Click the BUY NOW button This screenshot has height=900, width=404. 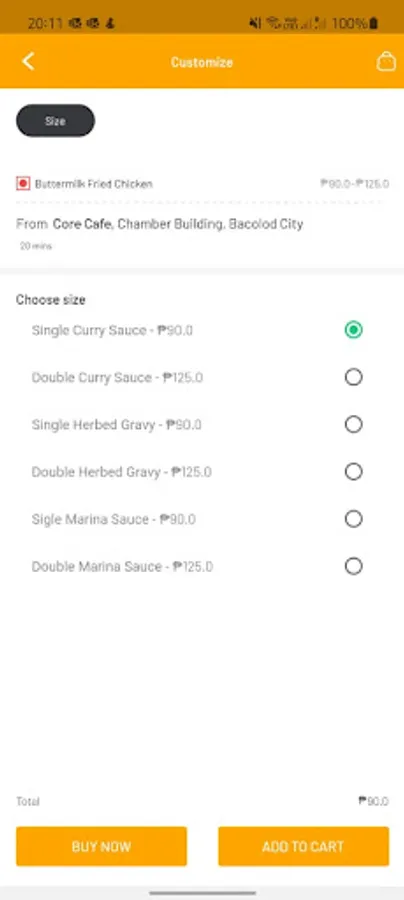(x=102, y=846)
